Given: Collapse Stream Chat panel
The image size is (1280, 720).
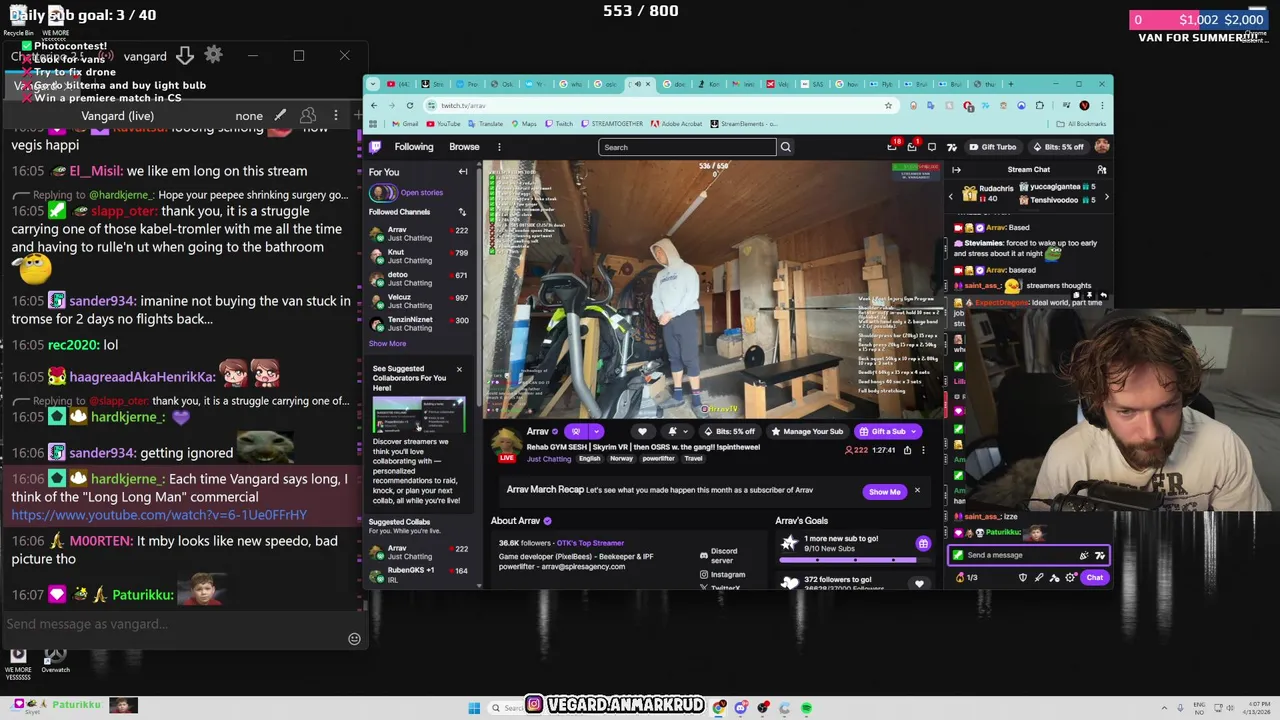Looking at the screenshot, I should (956, 170).
